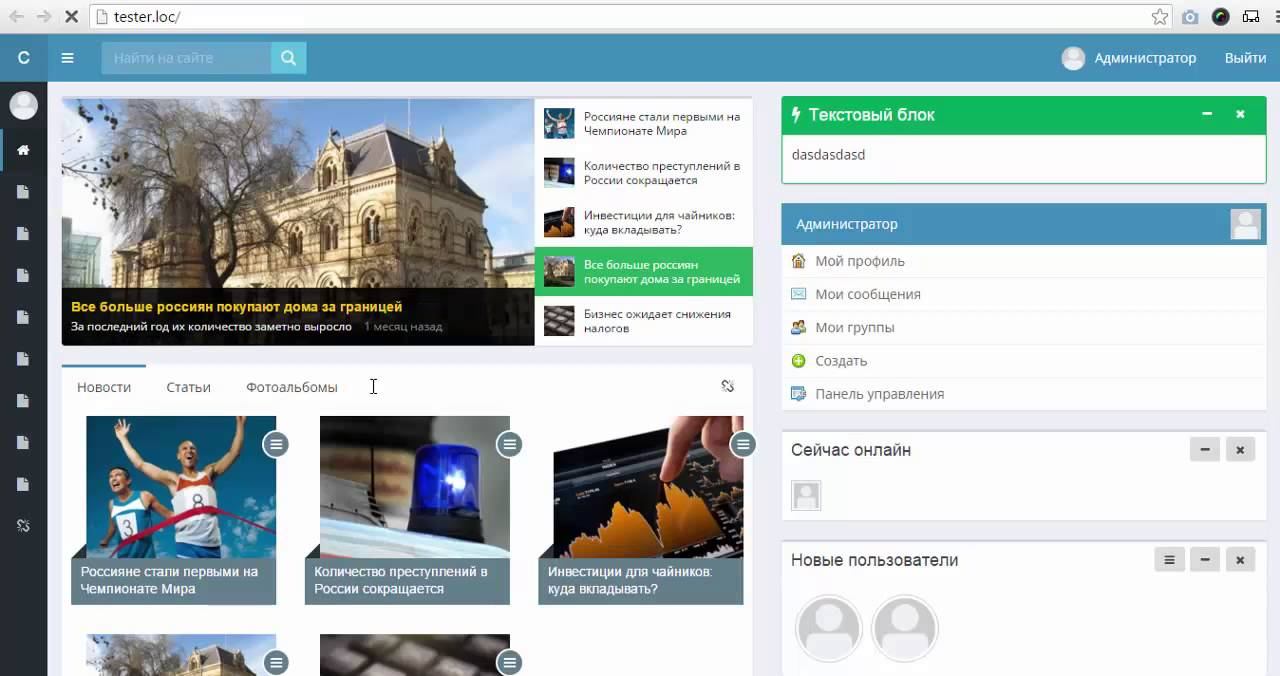Open the settings wrench icon beside the content tabs

[728, 386]
